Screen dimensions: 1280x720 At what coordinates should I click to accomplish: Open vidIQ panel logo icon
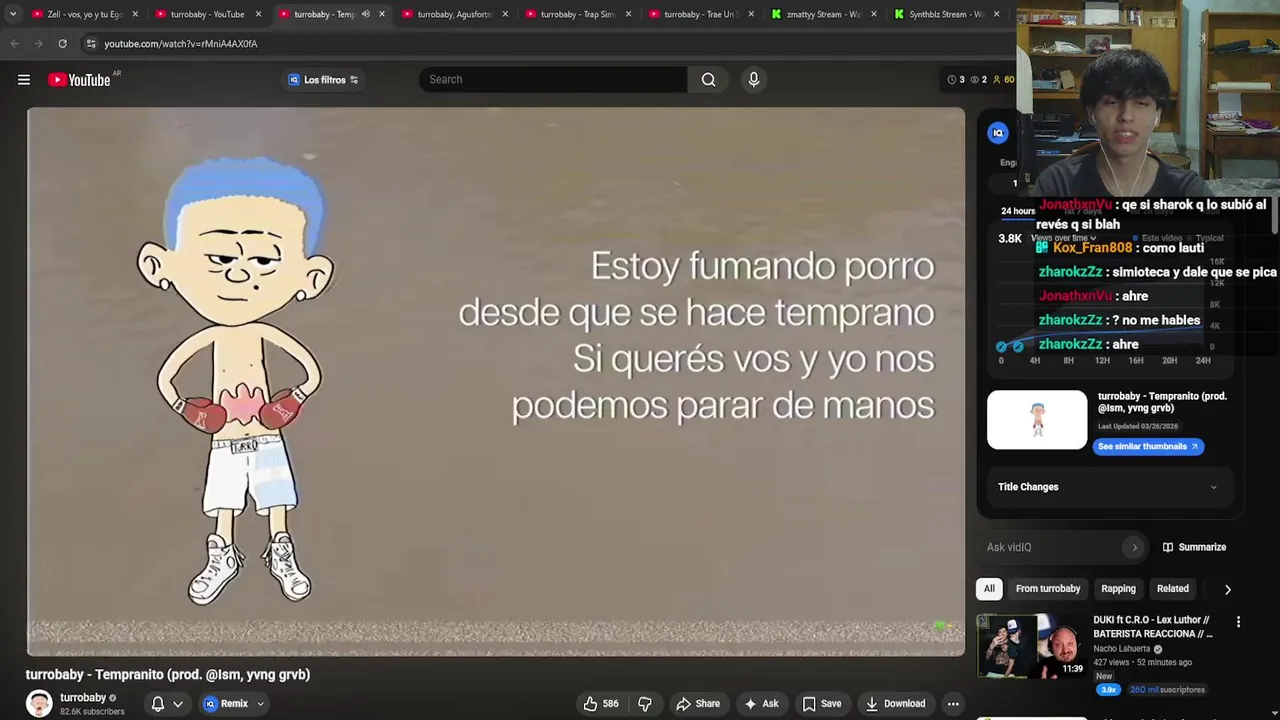pyautogui.click(x=998, y=133)
